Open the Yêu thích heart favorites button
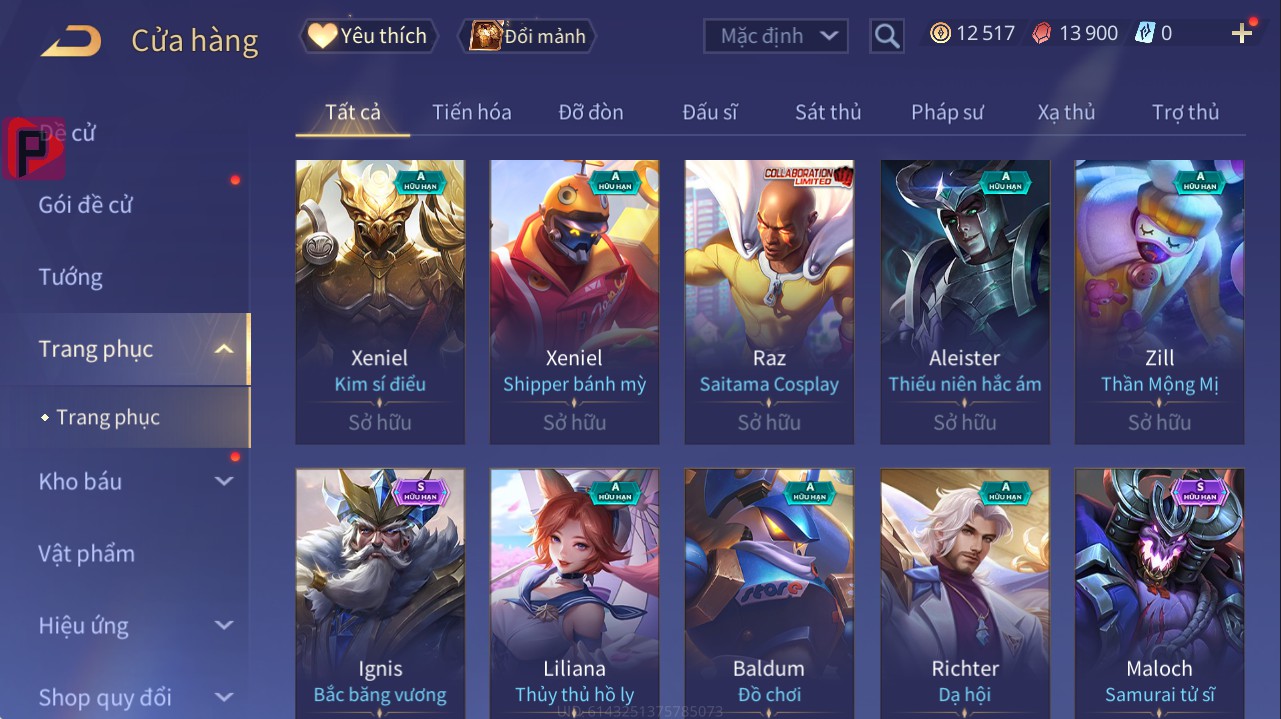Screen dimensions: 1281x719 click(368, 36)
